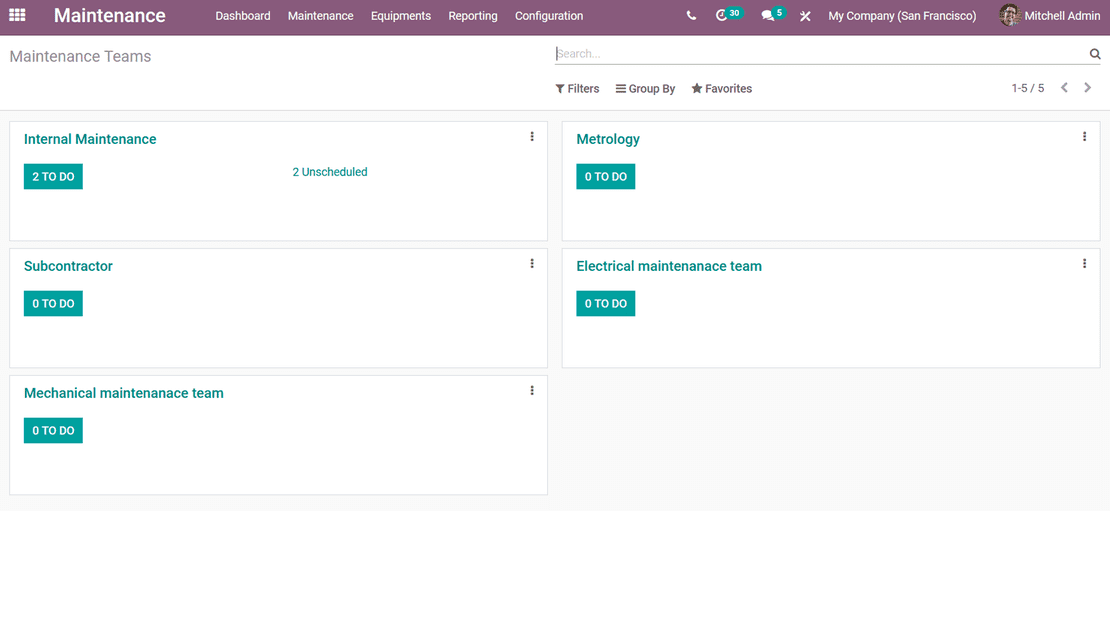Click the debug tools wrench icon
The height and width of the screenshot is (624, 1110).
(805, 16)
